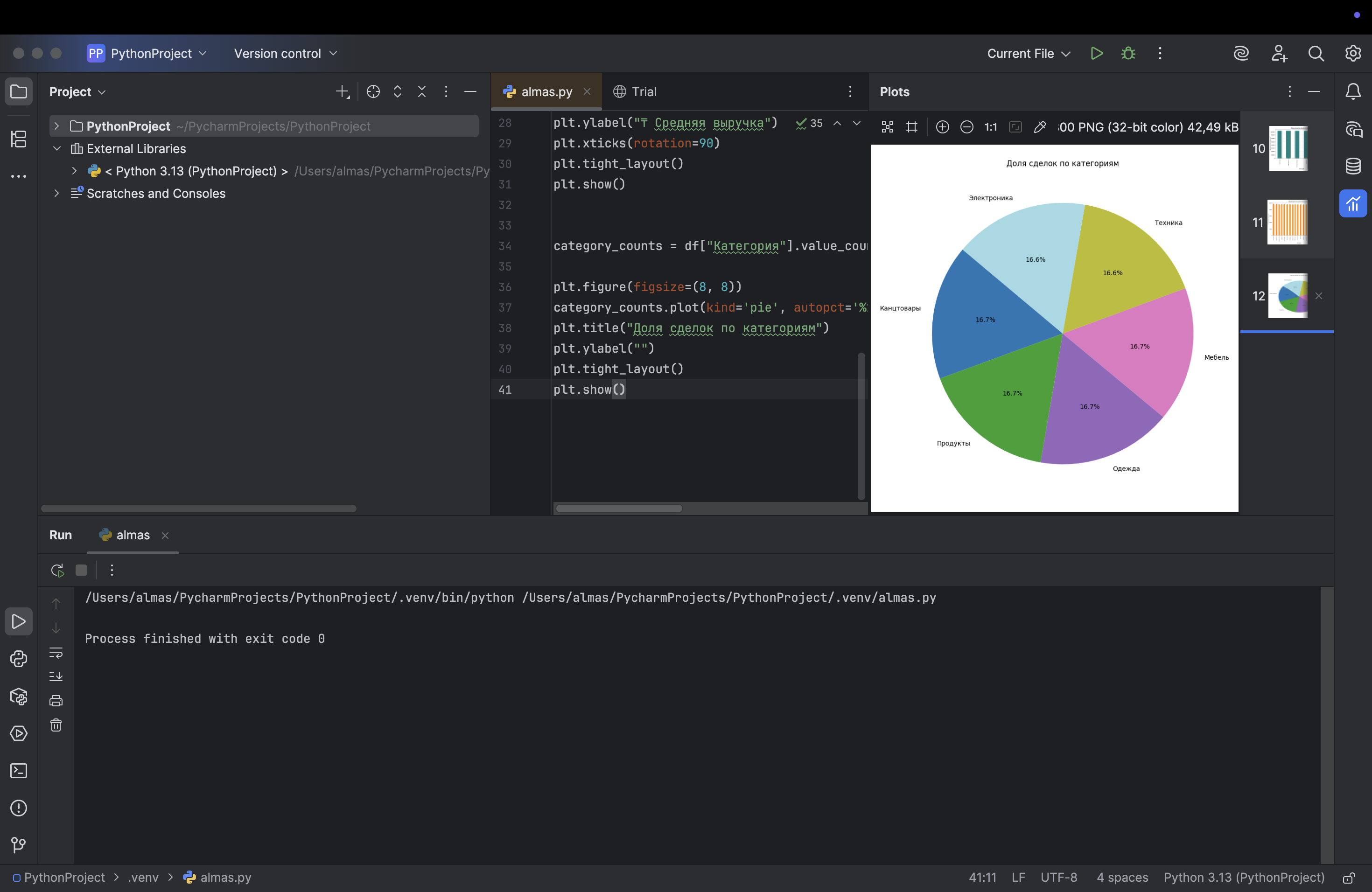Open the Git version control tool window
The height and width of the screenshot is (892, 1372).
click(19, 845)
